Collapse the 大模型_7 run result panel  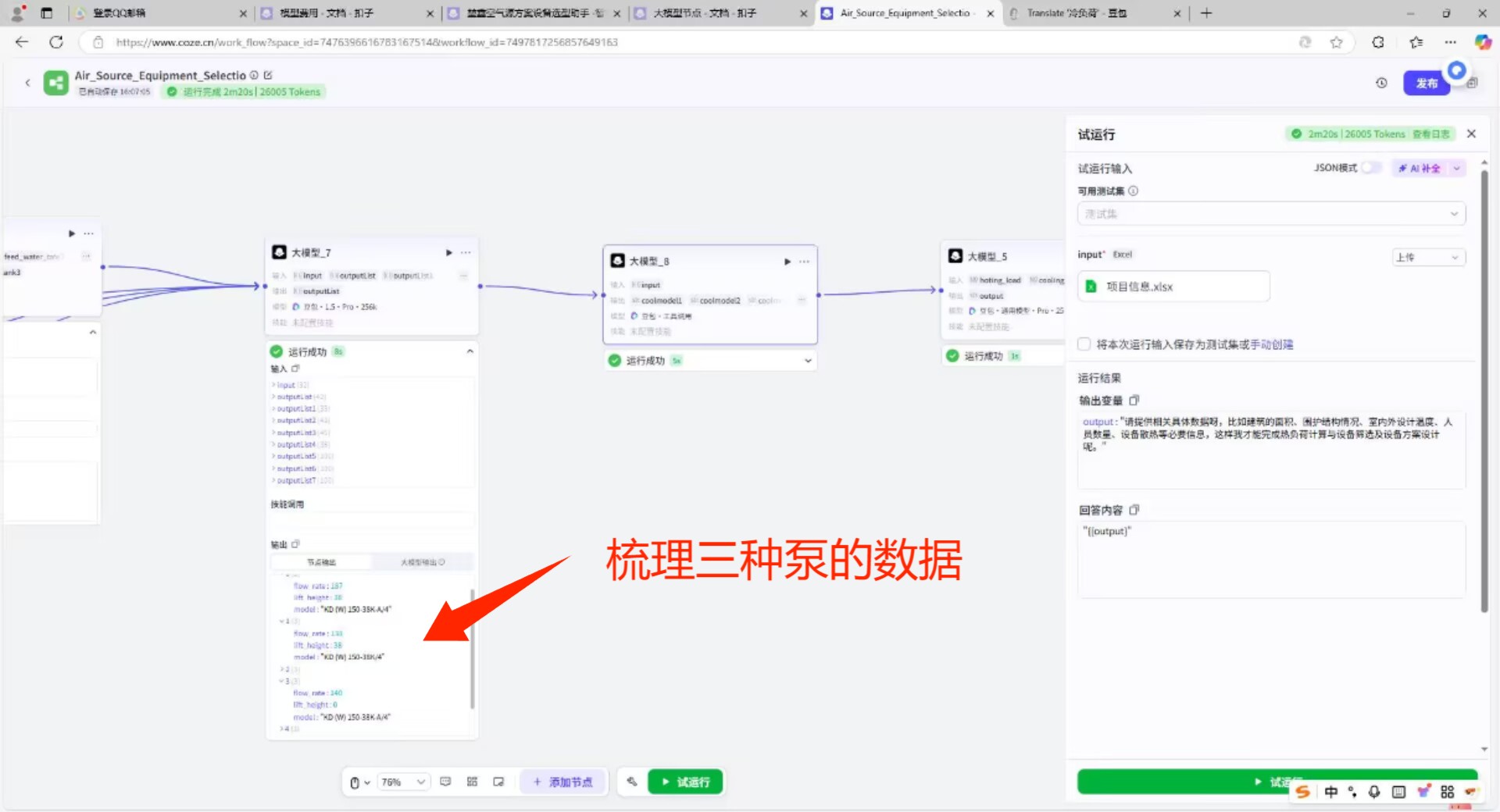point(470,351)
